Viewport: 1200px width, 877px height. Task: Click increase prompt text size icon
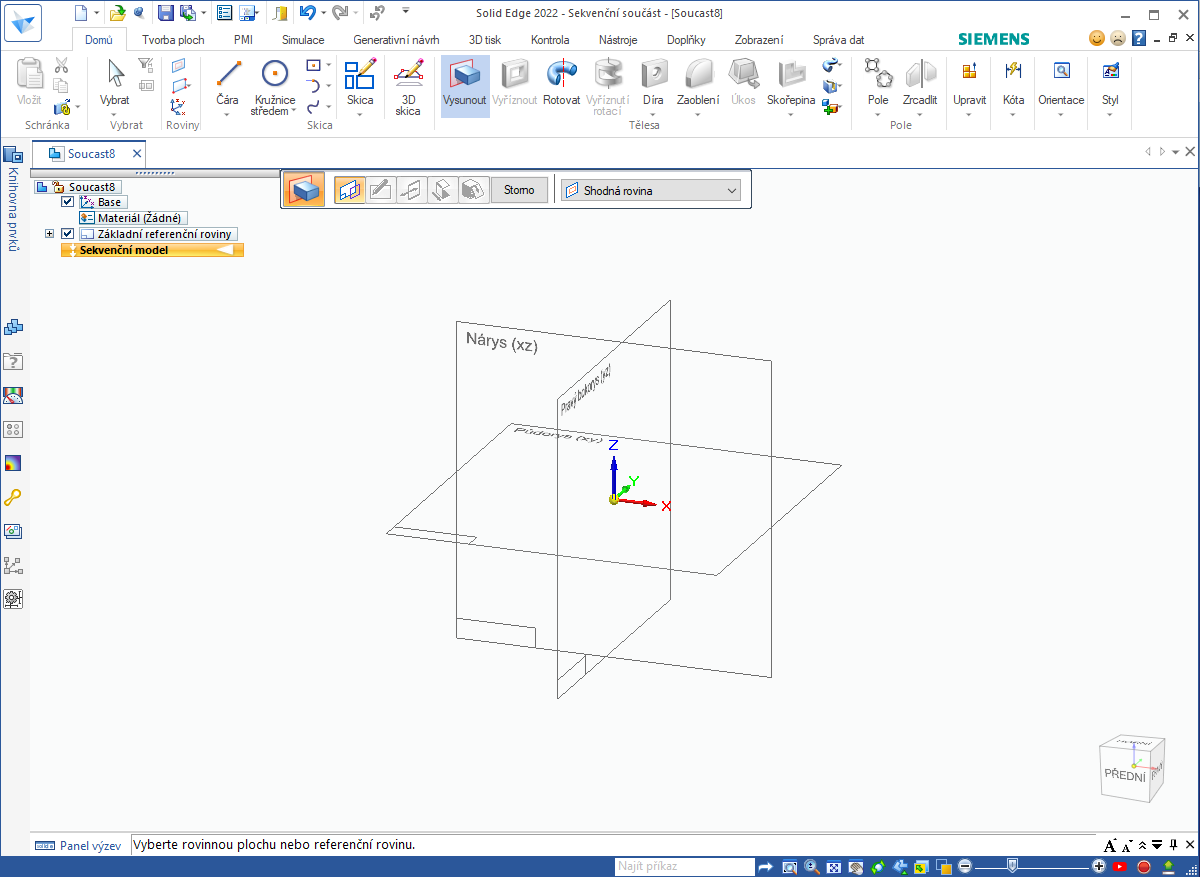[x=1111, y=846]
